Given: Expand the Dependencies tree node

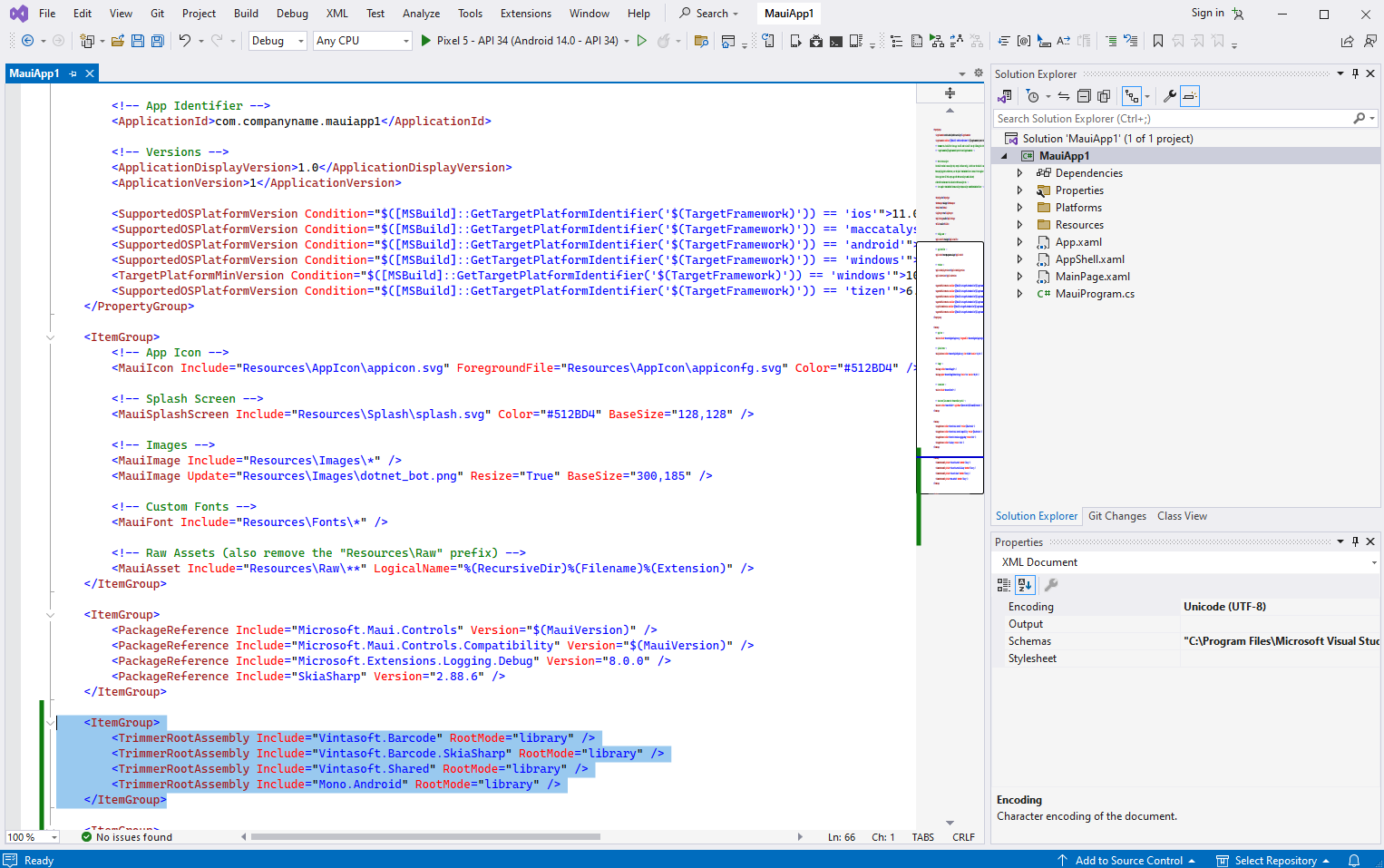Looking at the screenshot, I should click(x=1019, y=173).
